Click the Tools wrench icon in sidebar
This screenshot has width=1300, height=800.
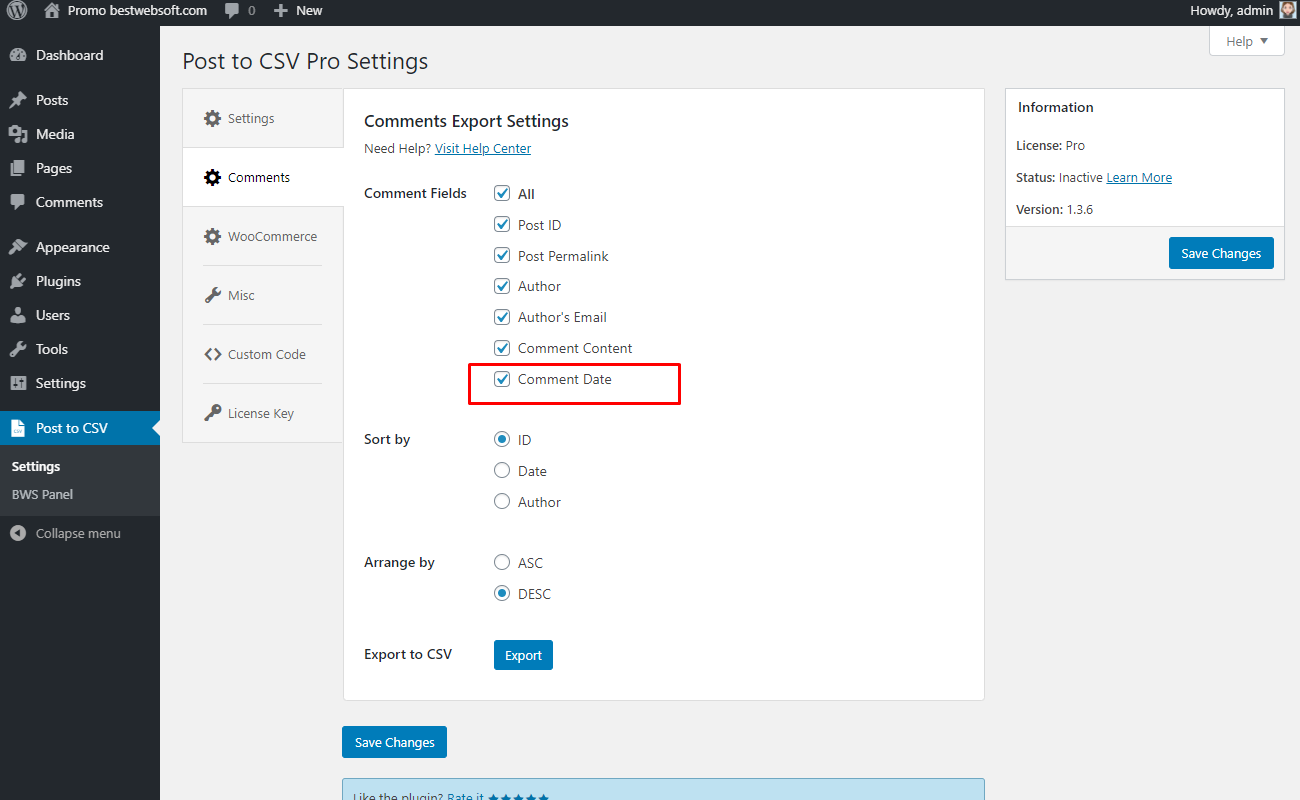pyautogui.click(x=18, y=349)
